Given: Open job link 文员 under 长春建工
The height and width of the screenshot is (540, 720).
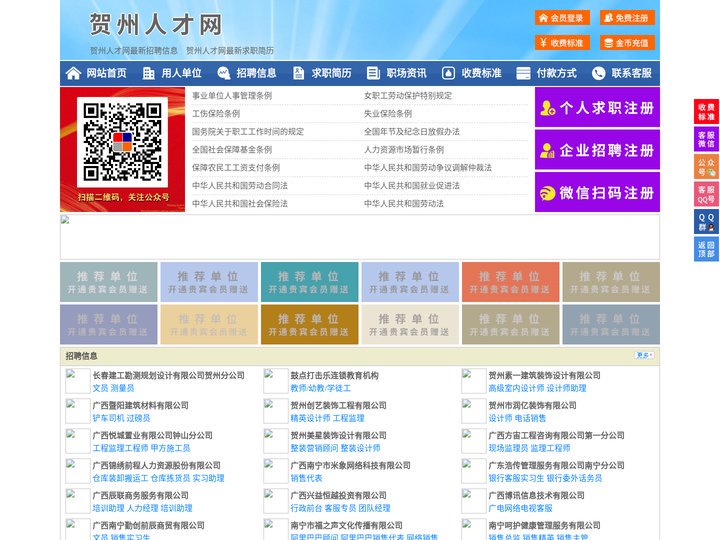Looking at the screenshot, I should (x=101, y=388).
